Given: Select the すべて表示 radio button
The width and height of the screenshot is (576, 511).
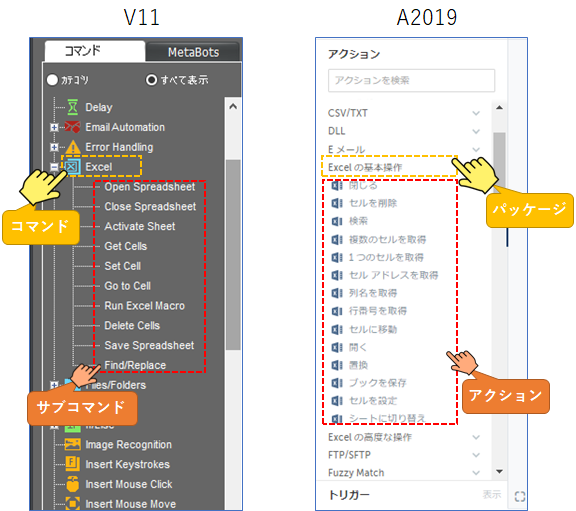Looking at the screenshot, I should tap(151, 80).
